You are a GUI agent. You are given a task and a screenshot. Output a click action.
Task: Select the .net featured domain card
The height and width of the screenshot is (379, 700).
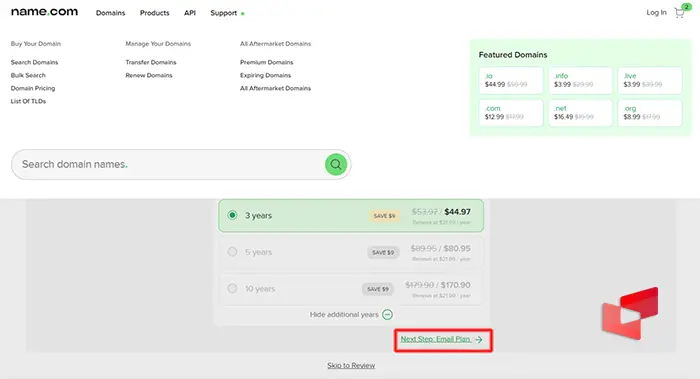click(580, 113)
